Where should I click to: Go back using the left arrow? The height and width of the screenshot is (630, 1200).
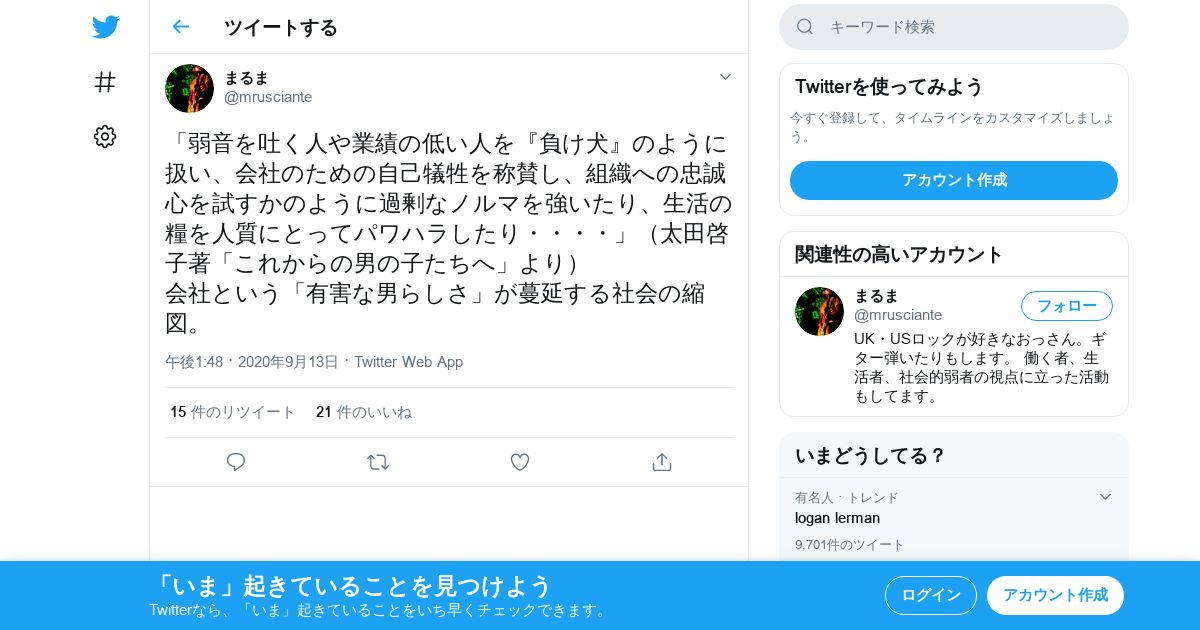point(180,27)
